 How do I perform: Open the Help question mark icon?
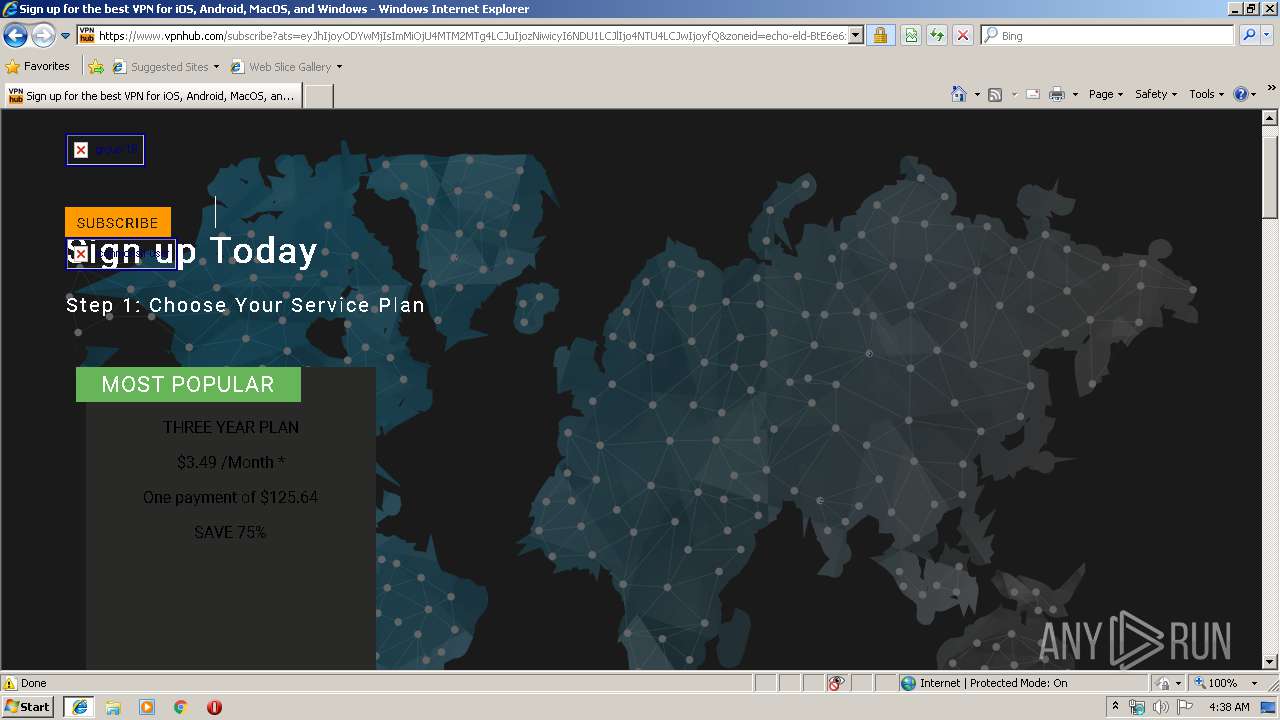(x=1240, y=94)
